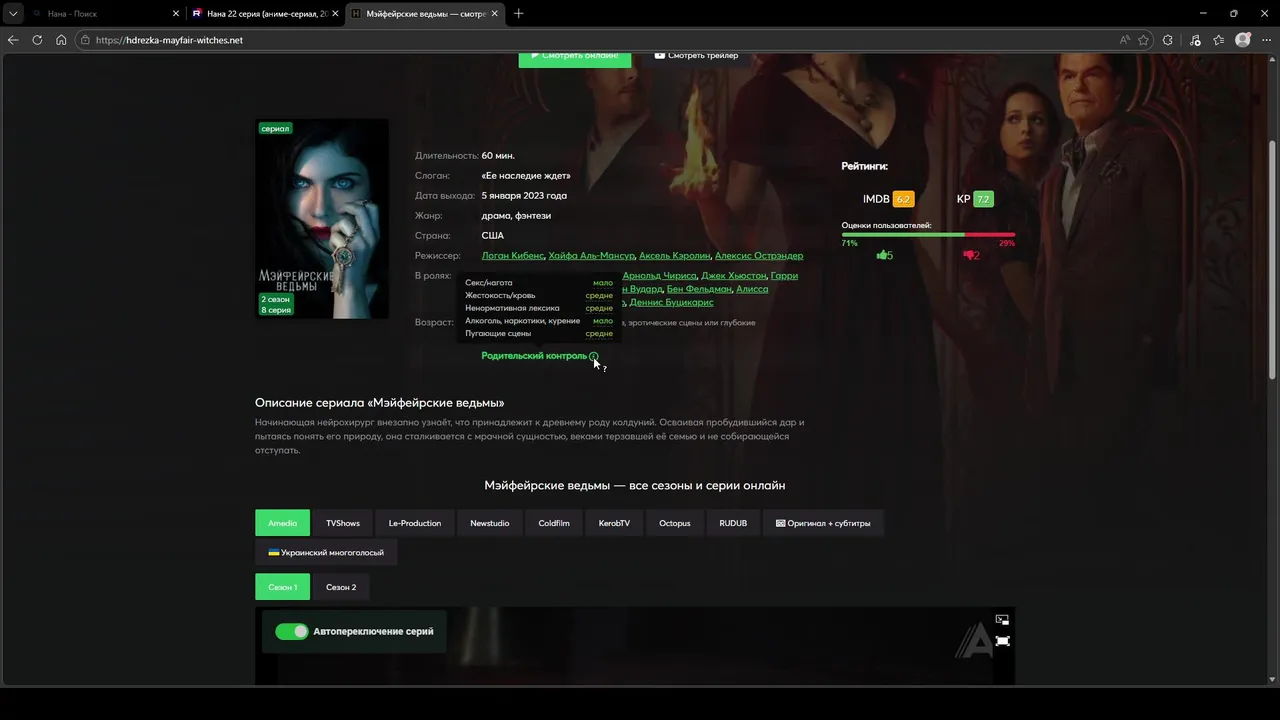Click the fullscreen expand icon on player
This screenshot has height=720, width=1280.
point(1002,641)
